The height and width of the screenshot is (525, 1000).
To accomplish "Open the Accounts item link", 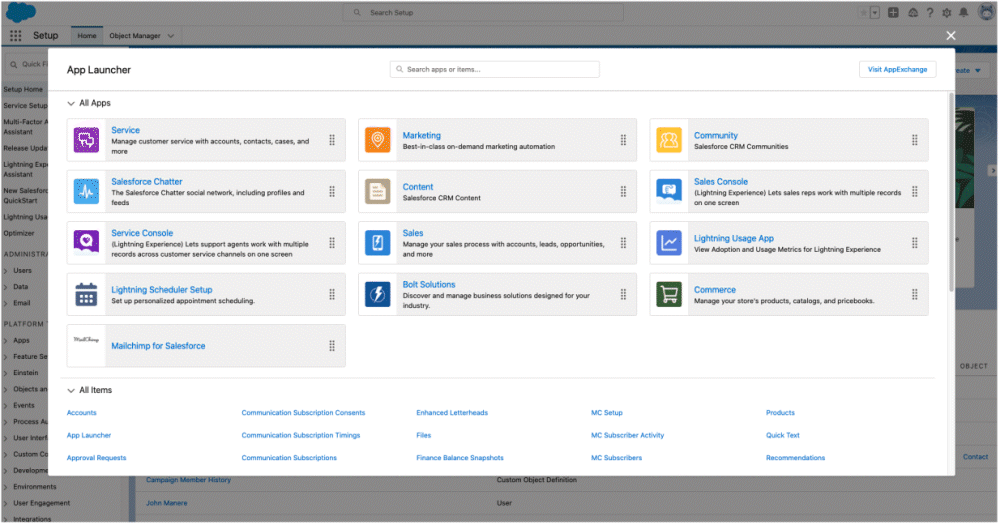I will 82,413.
